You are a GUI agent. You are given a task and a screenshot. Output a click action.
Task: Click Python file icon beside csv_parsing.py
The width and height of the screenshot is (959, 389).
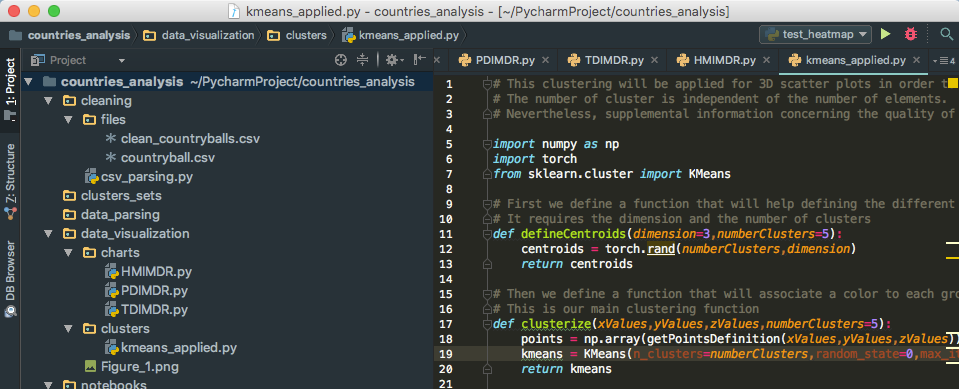[91, 177]
